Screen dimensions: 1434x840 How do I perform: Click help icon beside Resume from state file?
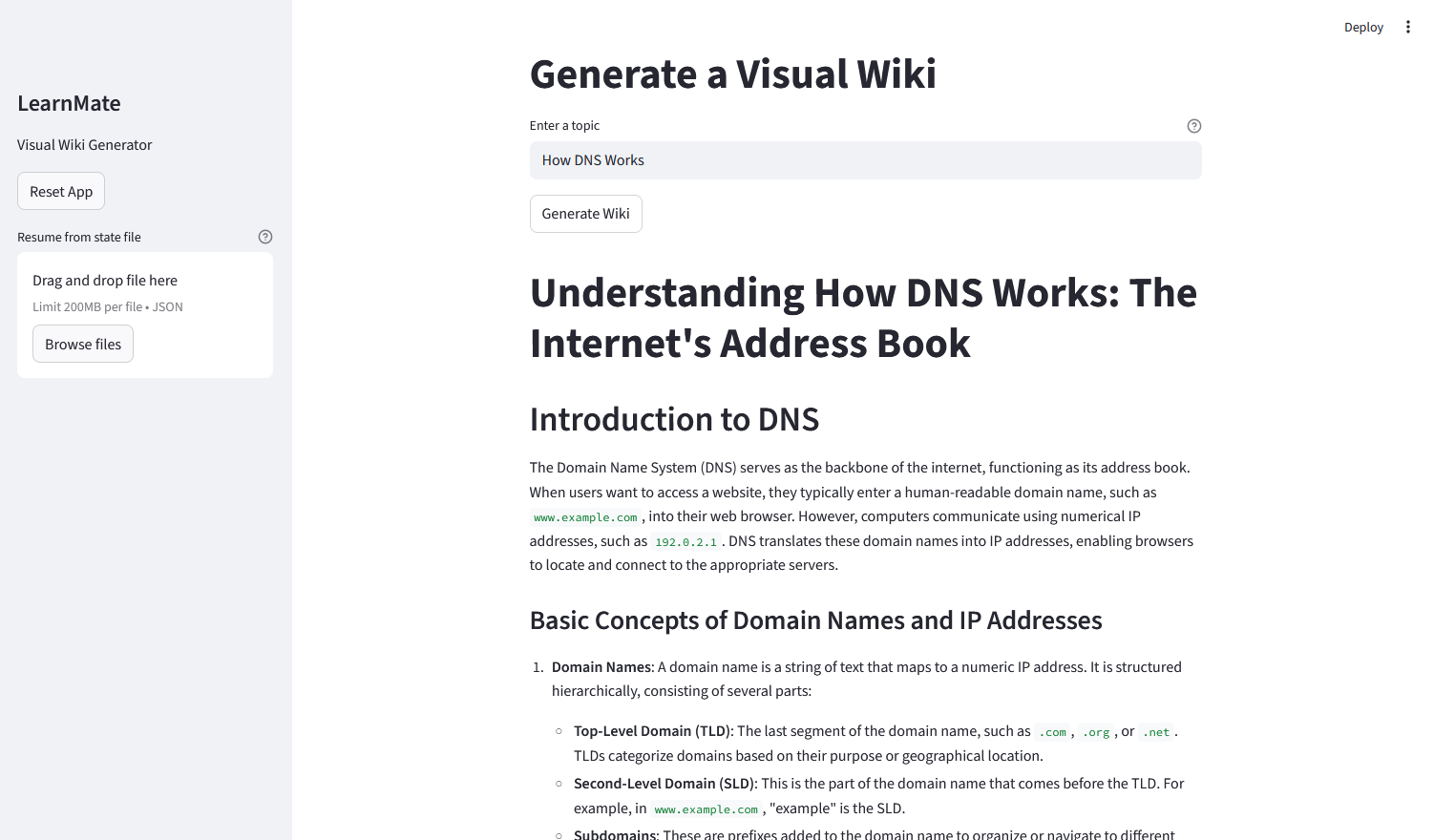(x=265, y=237)
